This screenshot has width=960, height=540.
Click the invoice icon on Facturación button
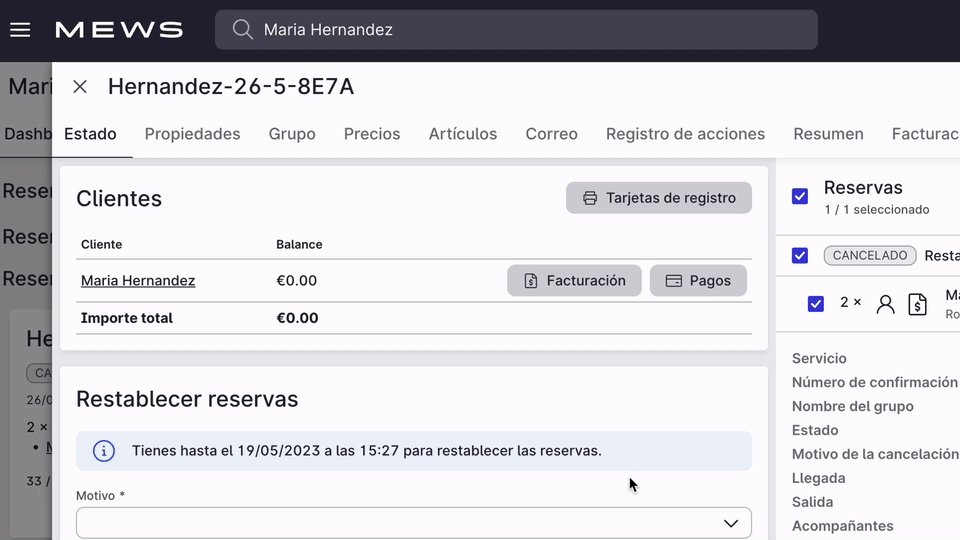tap(531, 281)
